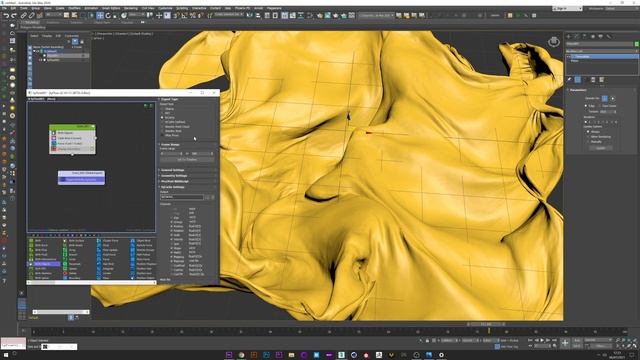The height and width of the screenshot is (360, 640).
Task: Click Remove Modifier trash icon
Action: (593, 80)
